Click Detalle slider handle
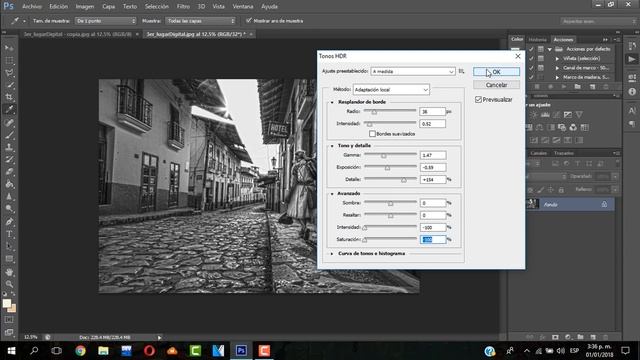Image resolution: width=640 pixels, height=360 pixels. pos(404,180)
